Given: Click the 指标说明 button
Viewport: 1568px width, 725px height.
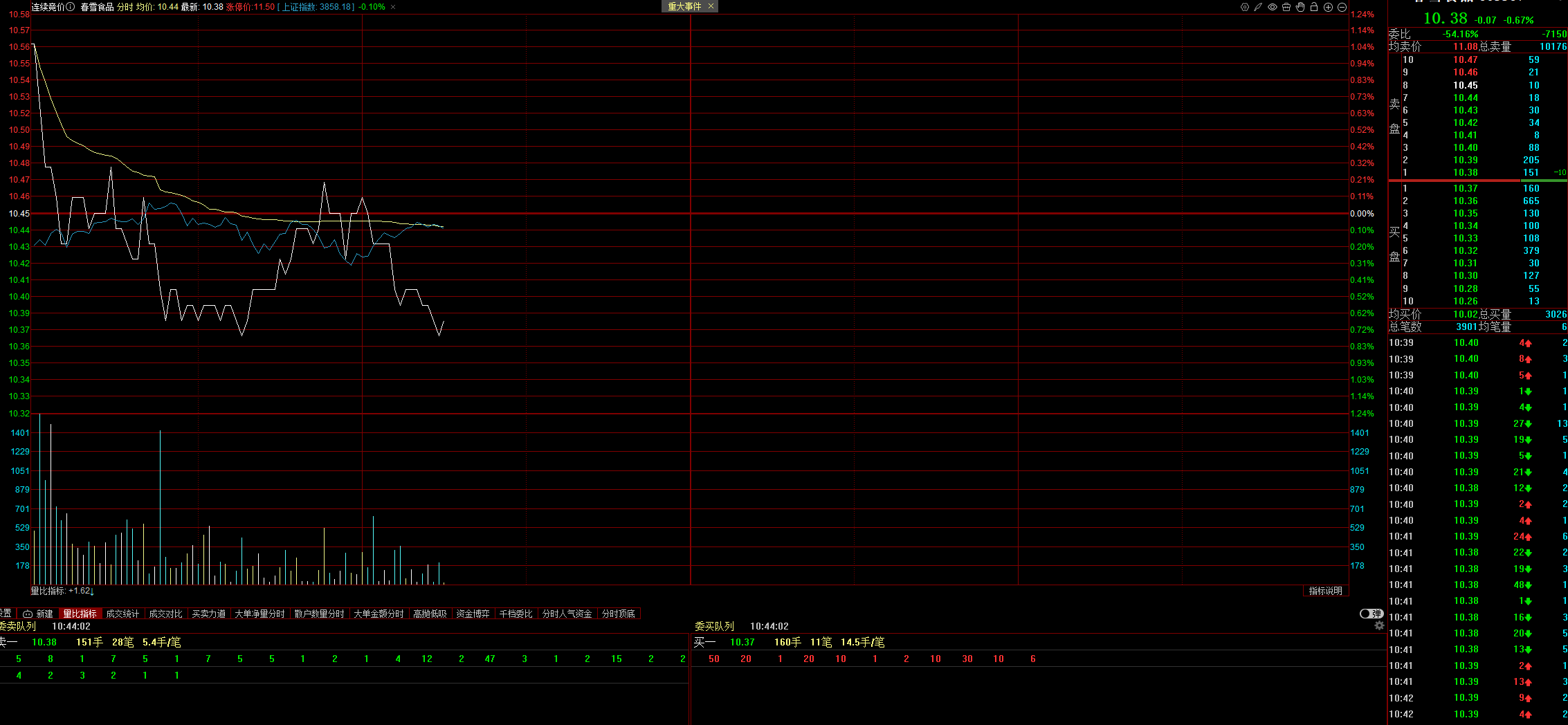Looking at the screenshot, I should pyautogui.click(x=1325, y=591).
